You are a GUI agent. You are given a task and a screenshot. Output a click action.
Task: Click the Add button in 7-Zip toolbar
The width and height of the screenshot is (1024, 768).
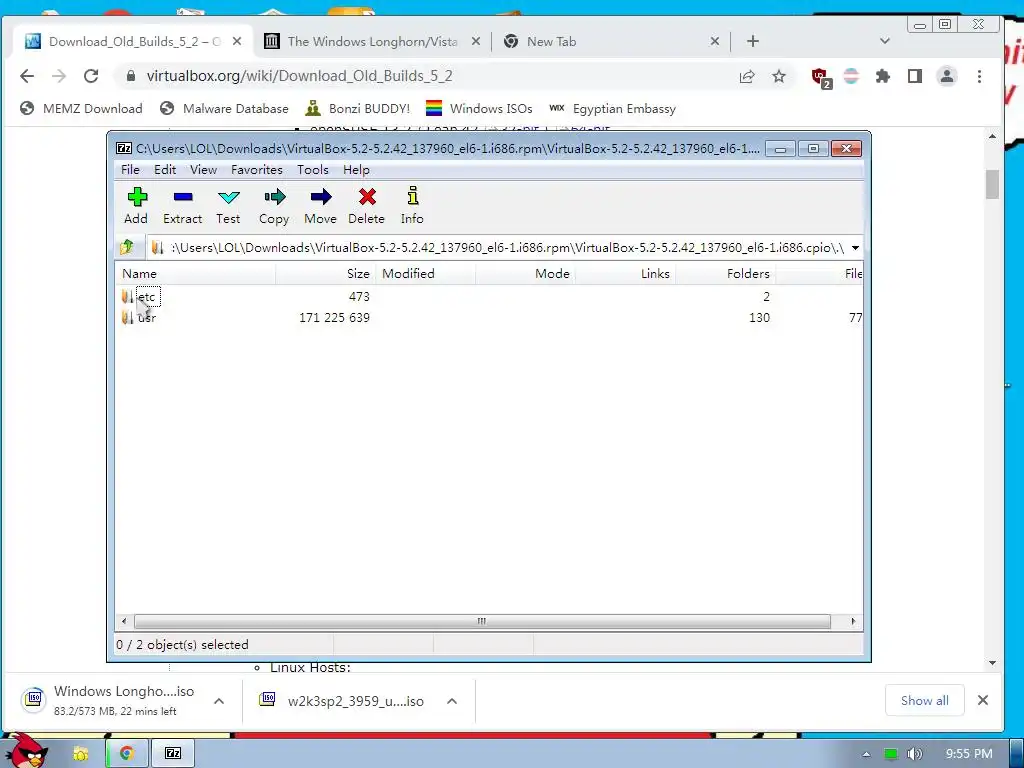pos(136,206)
